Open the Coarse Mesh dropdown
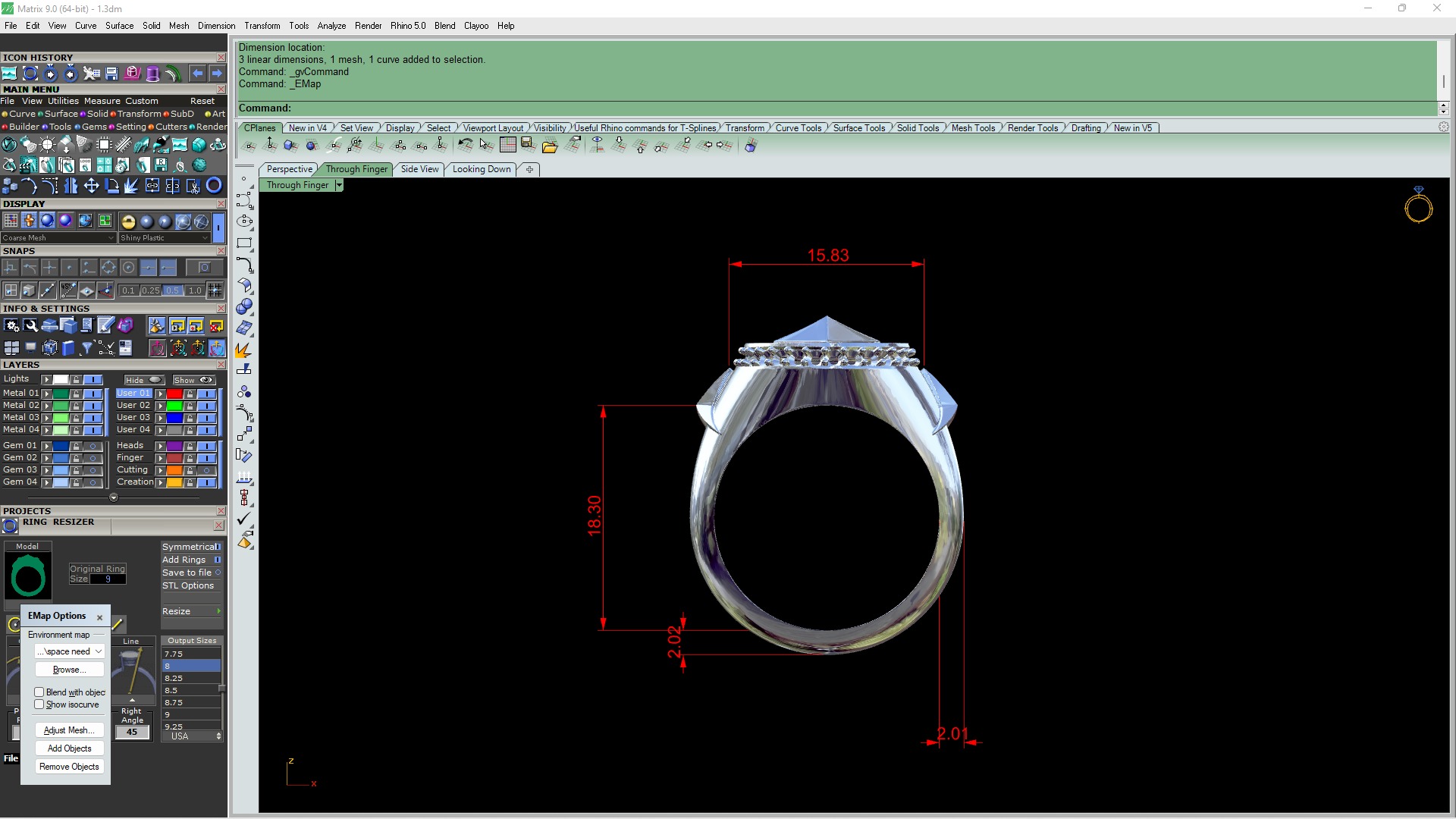This screenshot has height=819, width=1456. coord(58,237)
